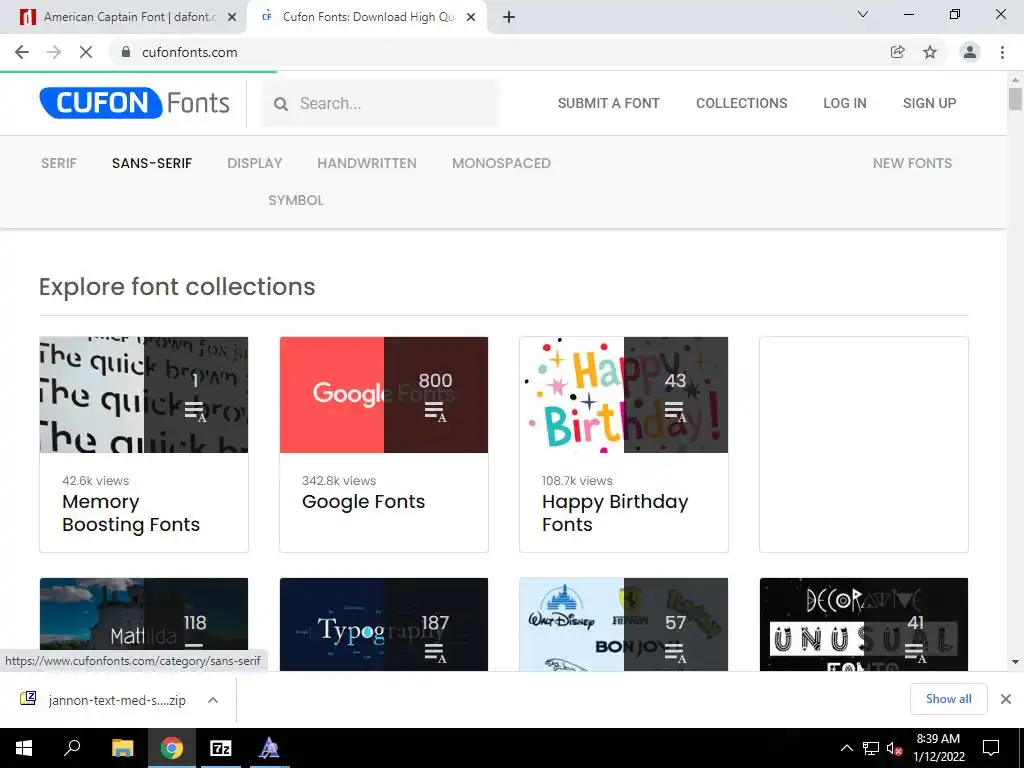Screen dimensions: 1024x768
Task: Open the notification center icon
Action: pyautogui.click(x=991, y=748)
